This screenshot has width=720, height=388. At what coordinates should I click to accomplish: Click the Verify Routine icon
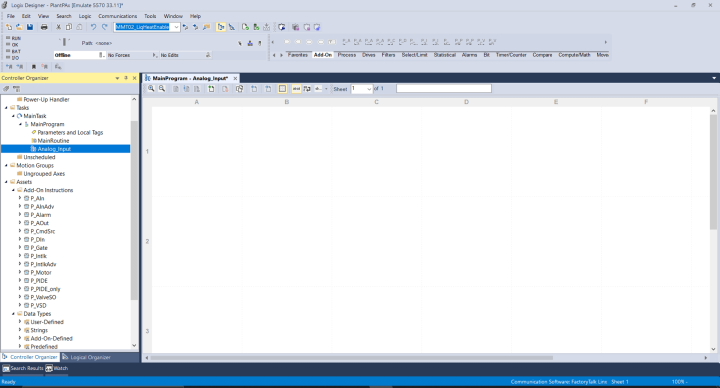point(245,27)
